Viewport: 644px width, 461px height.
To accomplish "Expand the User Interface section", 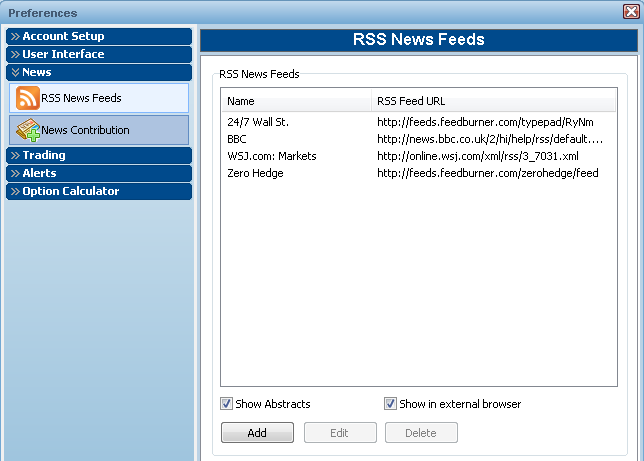I will tap(98, 54).
